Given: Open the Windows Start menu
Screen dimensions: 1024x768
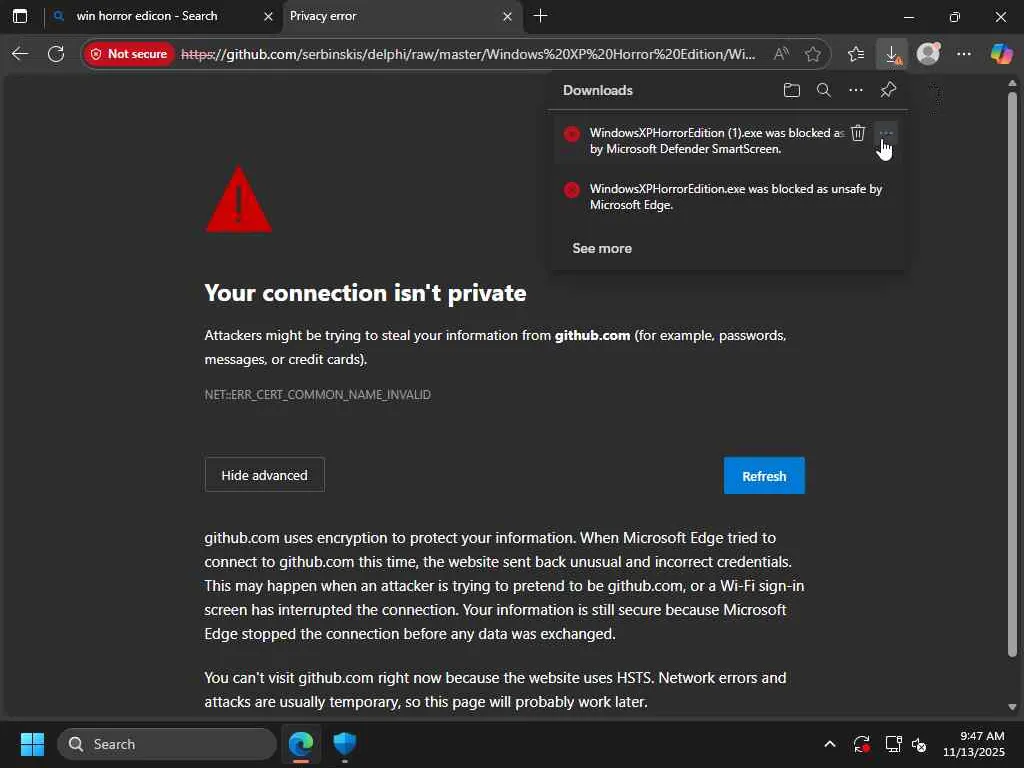Looking at the screenshot, I should coord(32,744).
